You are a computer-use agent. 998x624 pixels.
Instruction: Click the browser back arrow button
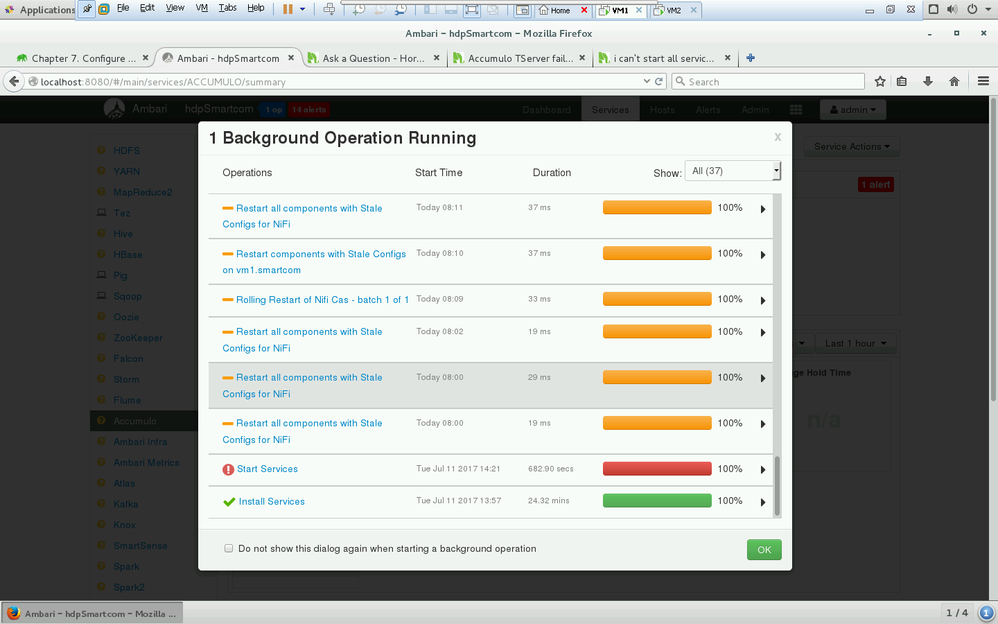[14, 82]
